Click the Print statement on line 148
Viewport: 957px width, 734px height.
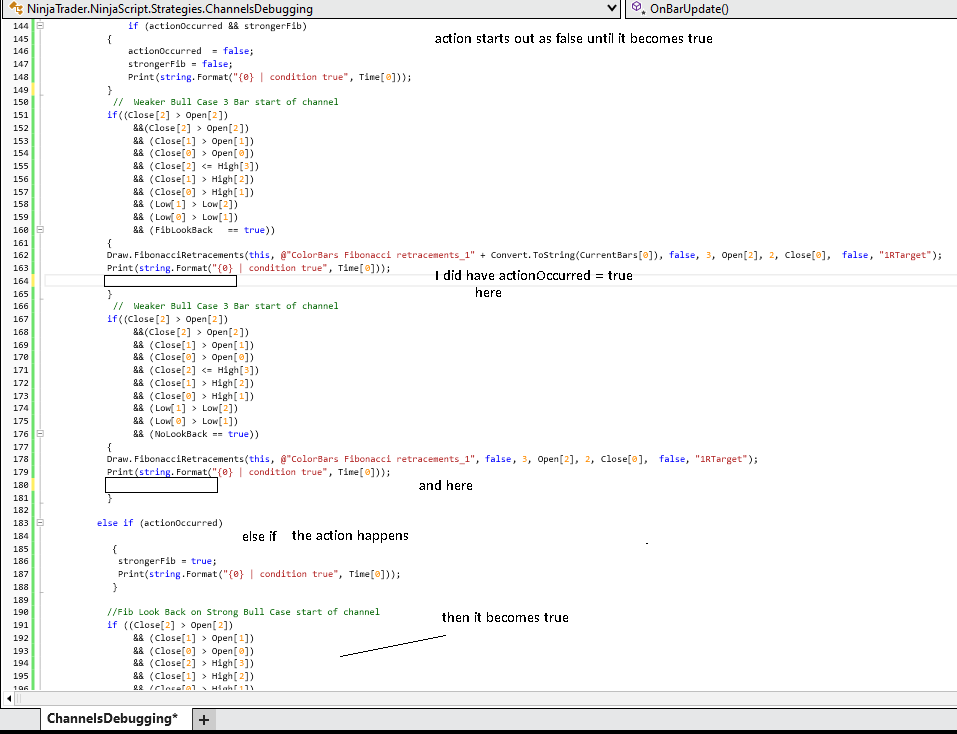pyautogui.click(x=270, y=77)
